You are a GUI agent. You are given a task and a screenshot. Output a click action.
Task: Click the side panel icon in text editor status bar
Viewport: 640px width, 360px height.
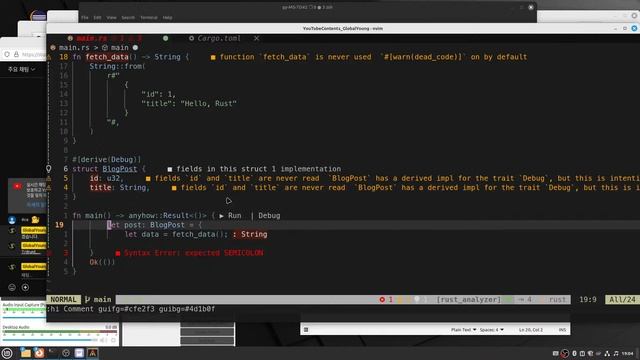click(x=306, y=330)
